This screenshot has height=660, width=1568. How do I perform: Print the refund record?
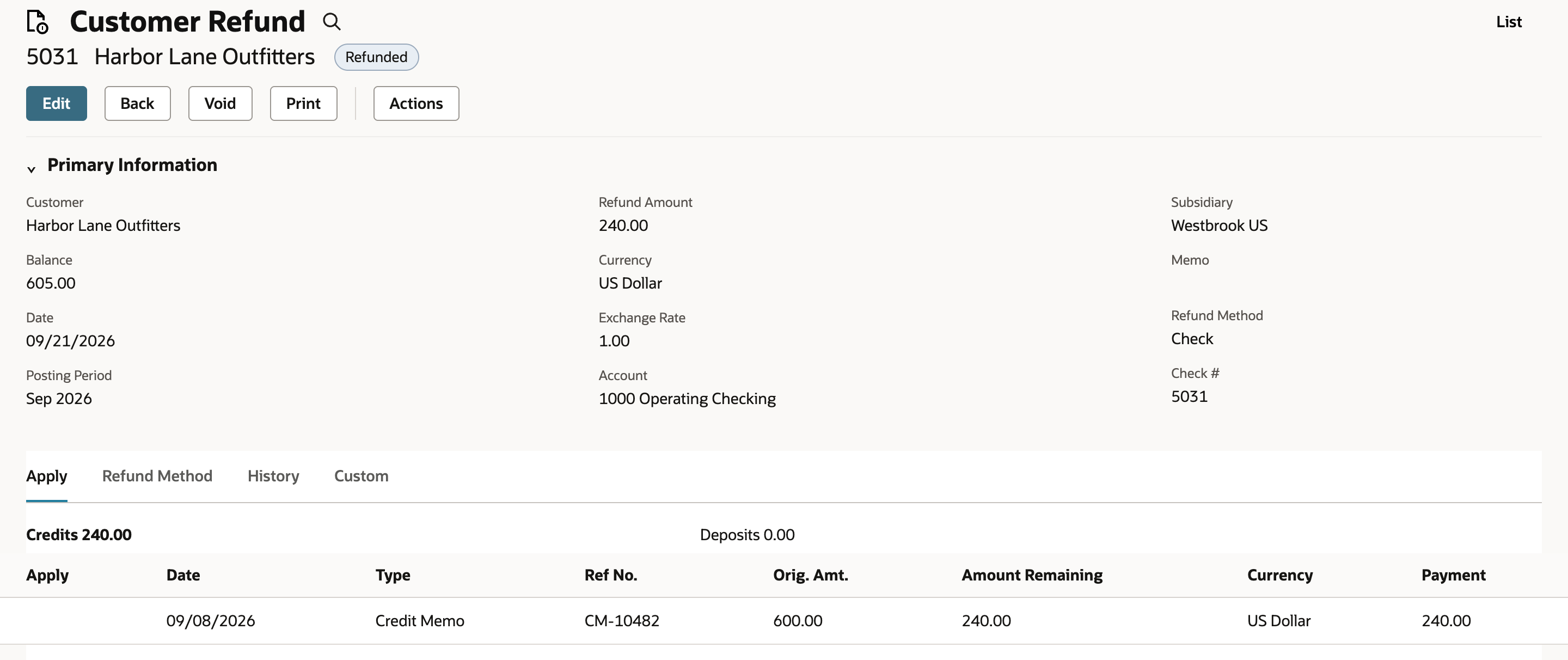(304, 103)
